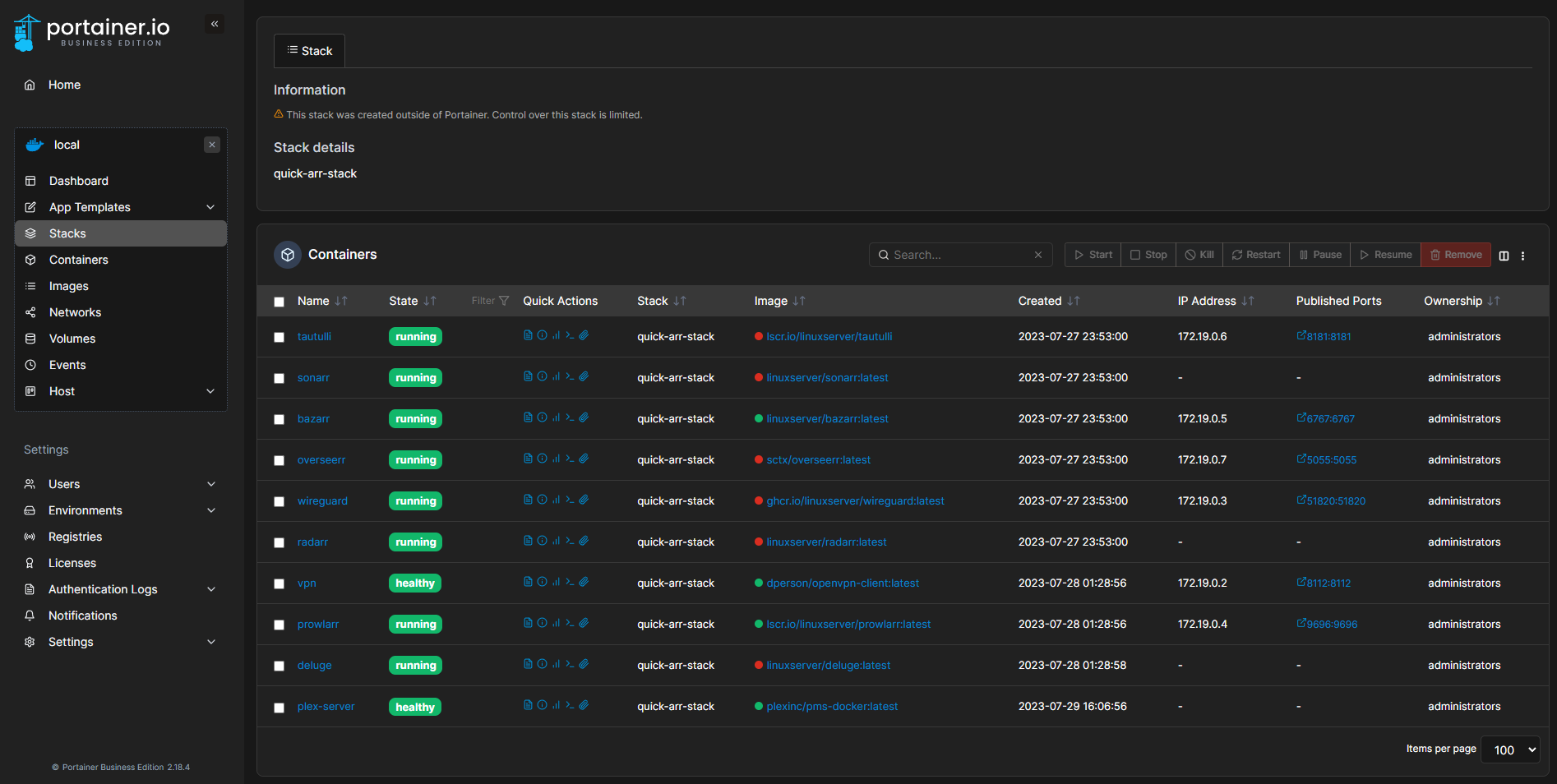Toggle the columns visibility icon
The image size is (1557, 784).
[1504, 256]
